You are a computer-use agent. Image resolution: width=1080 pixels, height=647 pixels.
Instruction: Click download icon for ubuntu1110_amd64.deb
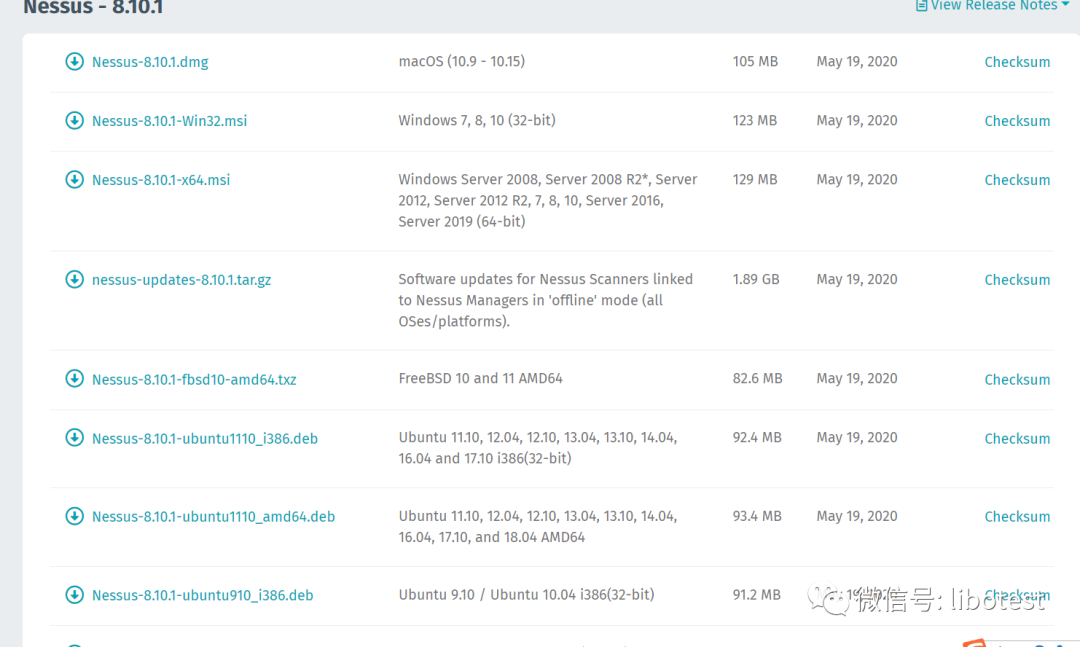pyautogui.click(x=74, y=517)
